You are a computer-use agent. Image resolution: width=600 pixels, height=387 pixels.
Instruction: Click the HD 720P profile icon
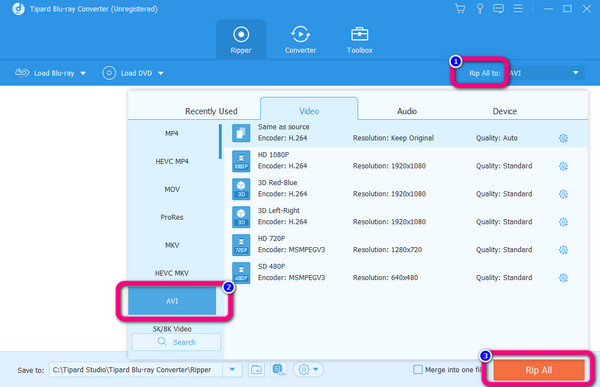(241, 245)
